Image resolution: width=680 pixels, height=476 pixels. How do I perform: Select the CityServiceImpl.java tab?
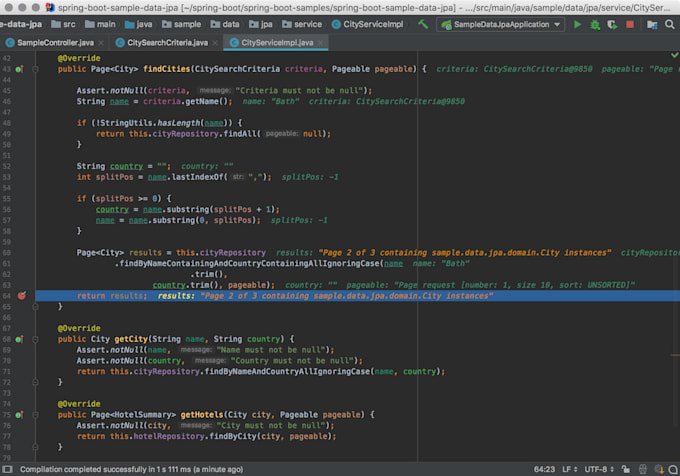point(277,42)
